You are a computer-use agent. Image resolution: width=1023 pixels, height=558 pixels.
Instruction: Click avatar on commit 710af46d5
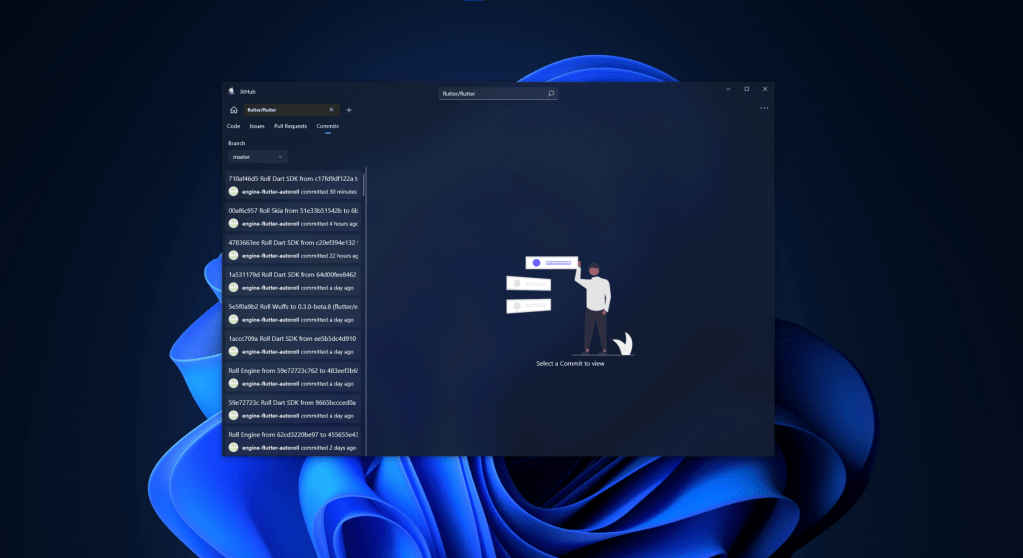point(234,192)
